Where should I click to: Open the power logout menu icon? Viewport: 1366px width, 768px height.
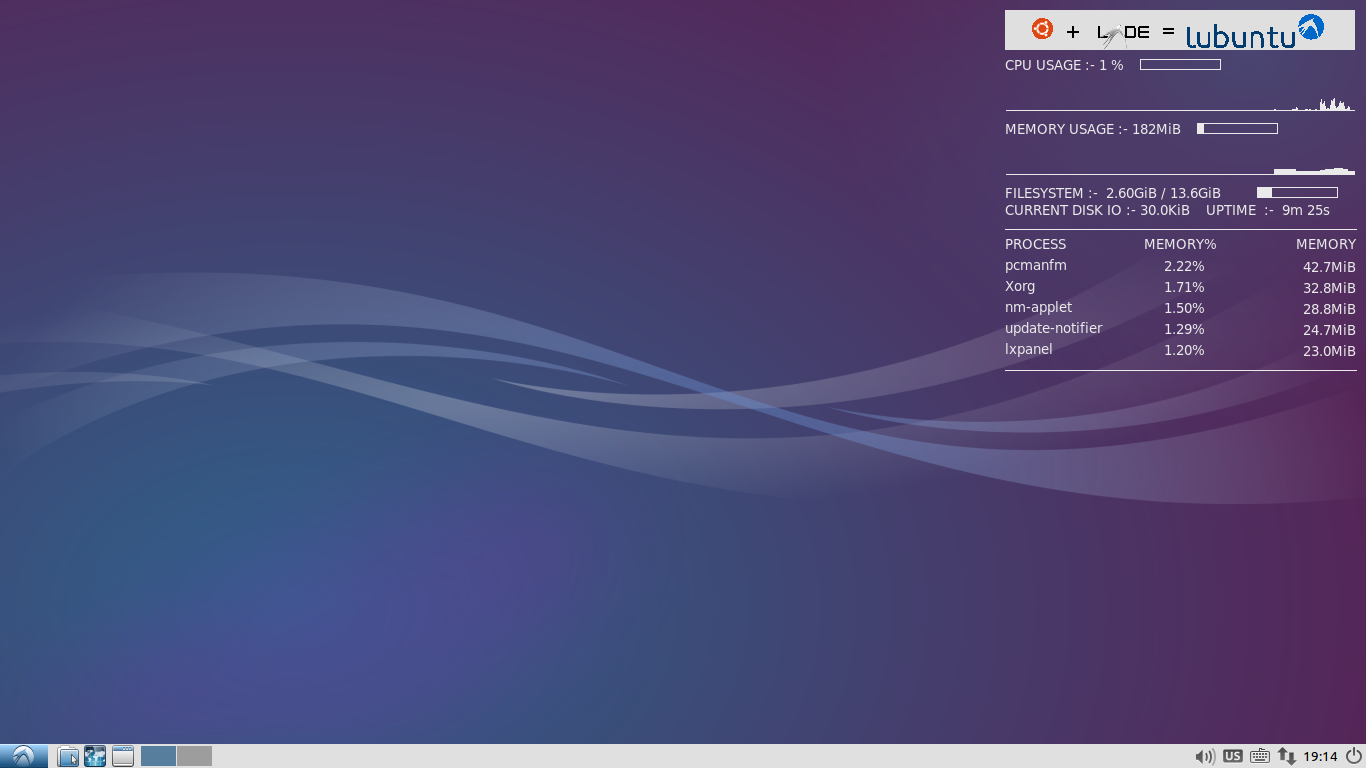(1353, 756)
